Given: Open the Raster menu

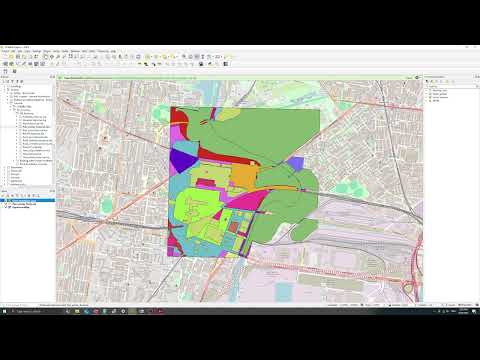Looking at the screenshot, I should pyautogui.click(x=65, y=51).
